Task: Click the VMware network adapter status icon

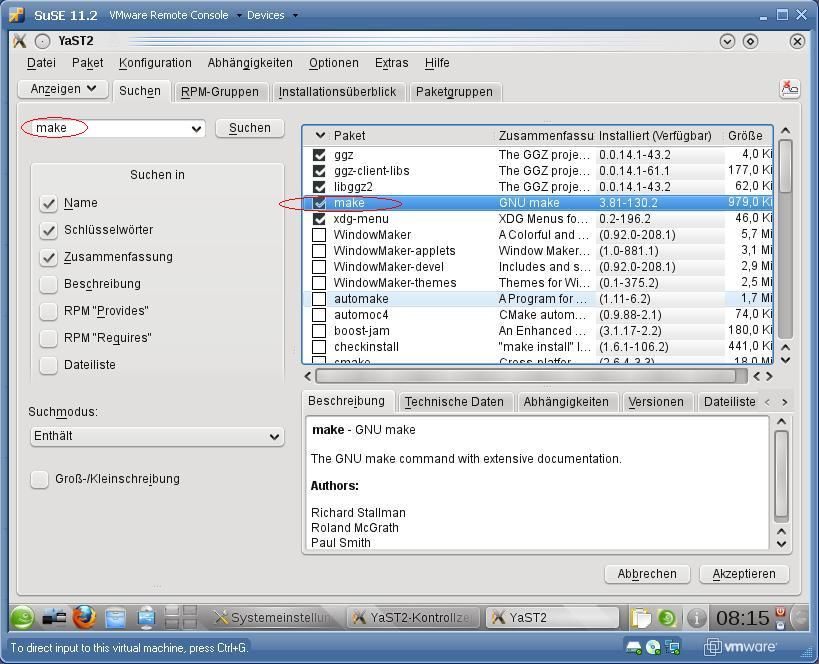Action: click(x=673, y=647)
